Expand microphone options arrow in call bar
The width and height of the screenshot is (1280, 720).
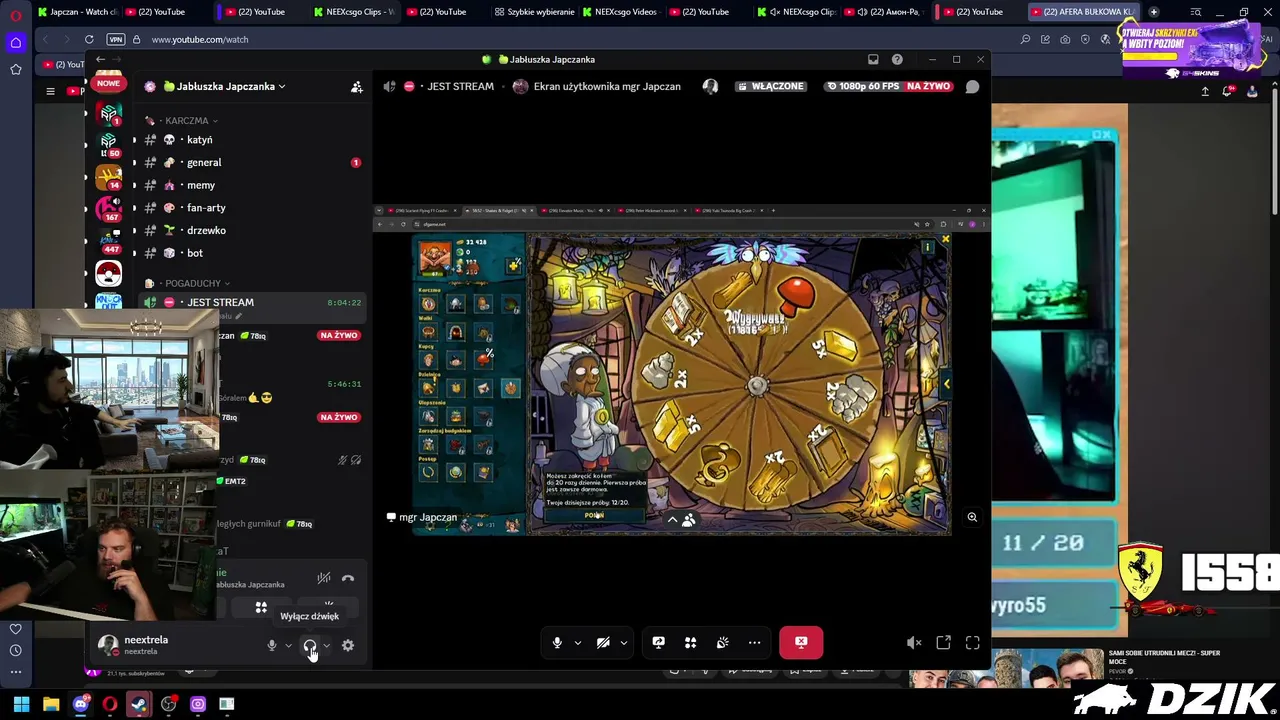click(577, 643)
